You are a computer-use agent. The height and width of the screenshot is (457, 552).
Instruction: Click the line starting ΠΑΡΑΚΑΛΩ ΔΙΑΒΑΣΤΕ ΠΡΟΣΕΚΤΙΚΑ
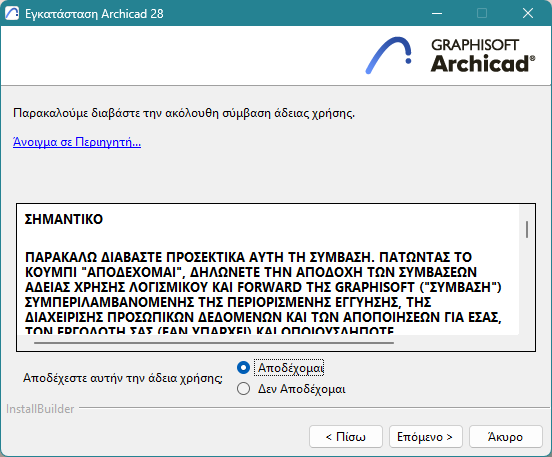coord(248,257)
